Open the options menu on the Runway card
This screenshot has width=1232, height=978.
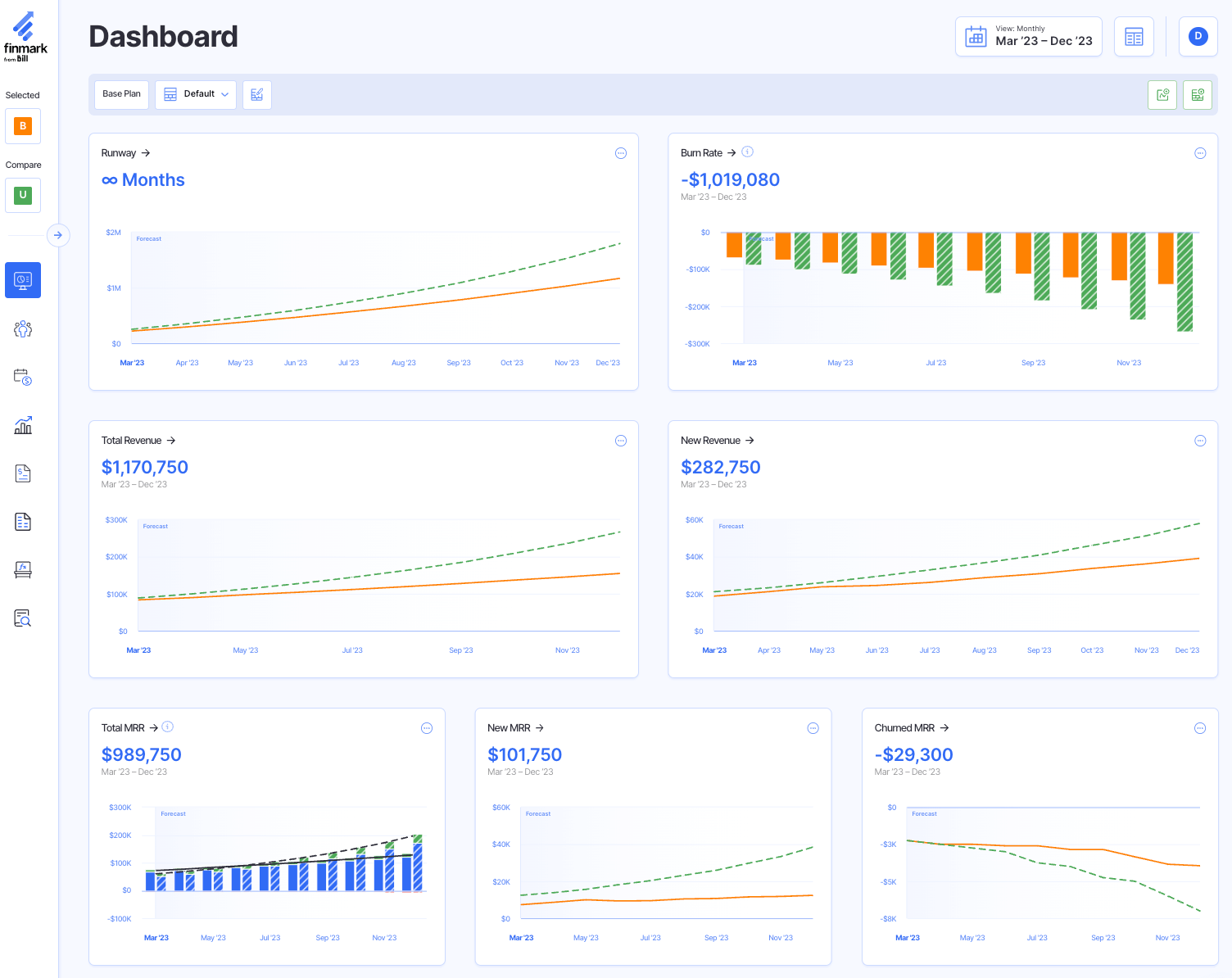[620, 153]
